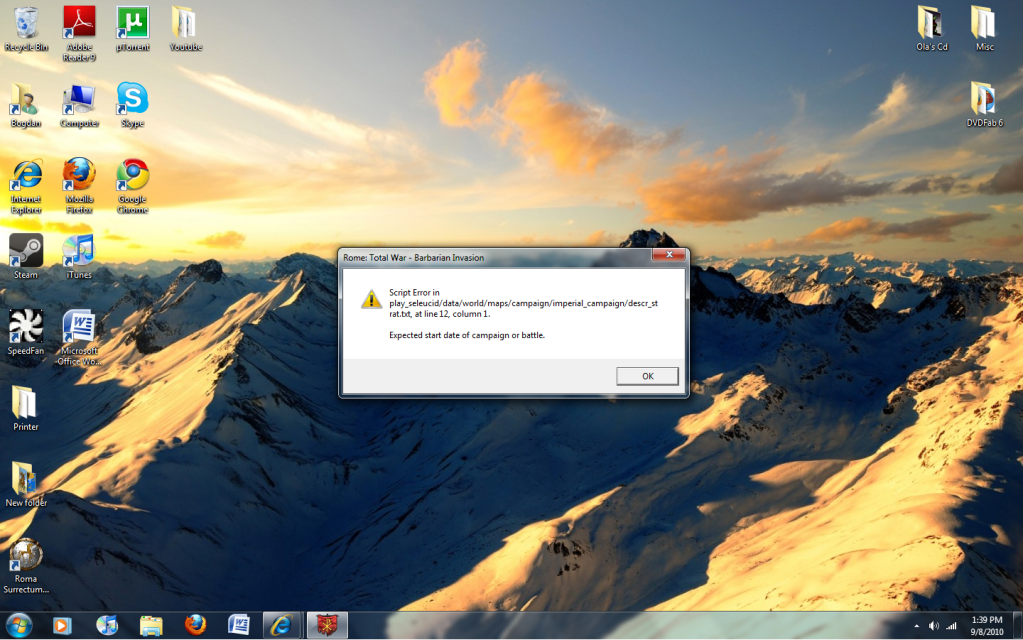The width and height of the screenshot is (1023, 640).
Task: Expand the hidden system tray icons arrow
Action: [x=917, y=626]
